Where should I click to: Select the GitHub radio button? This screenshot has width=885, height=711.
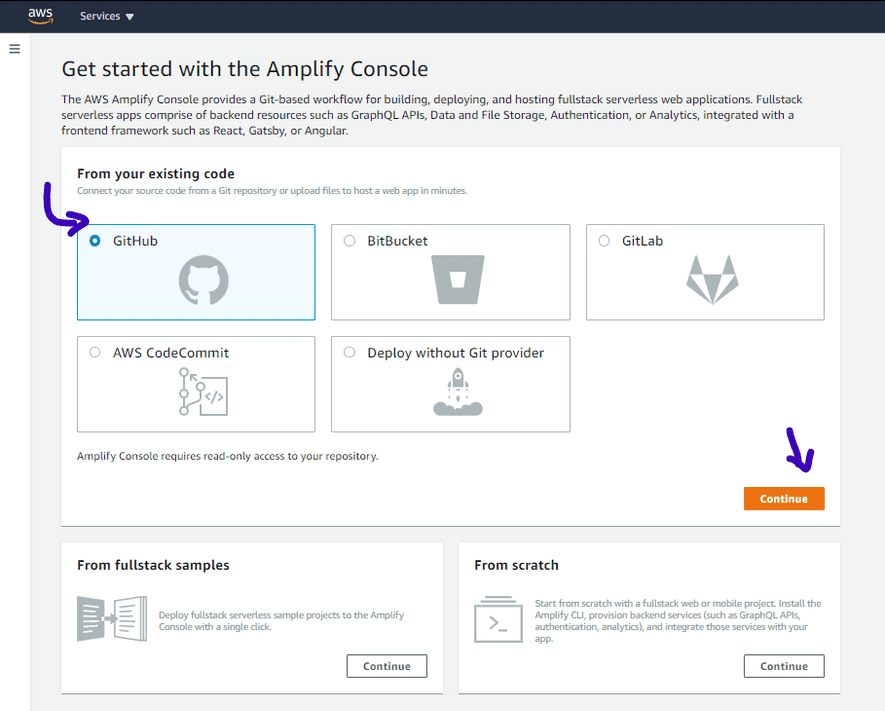coord(95,241)
